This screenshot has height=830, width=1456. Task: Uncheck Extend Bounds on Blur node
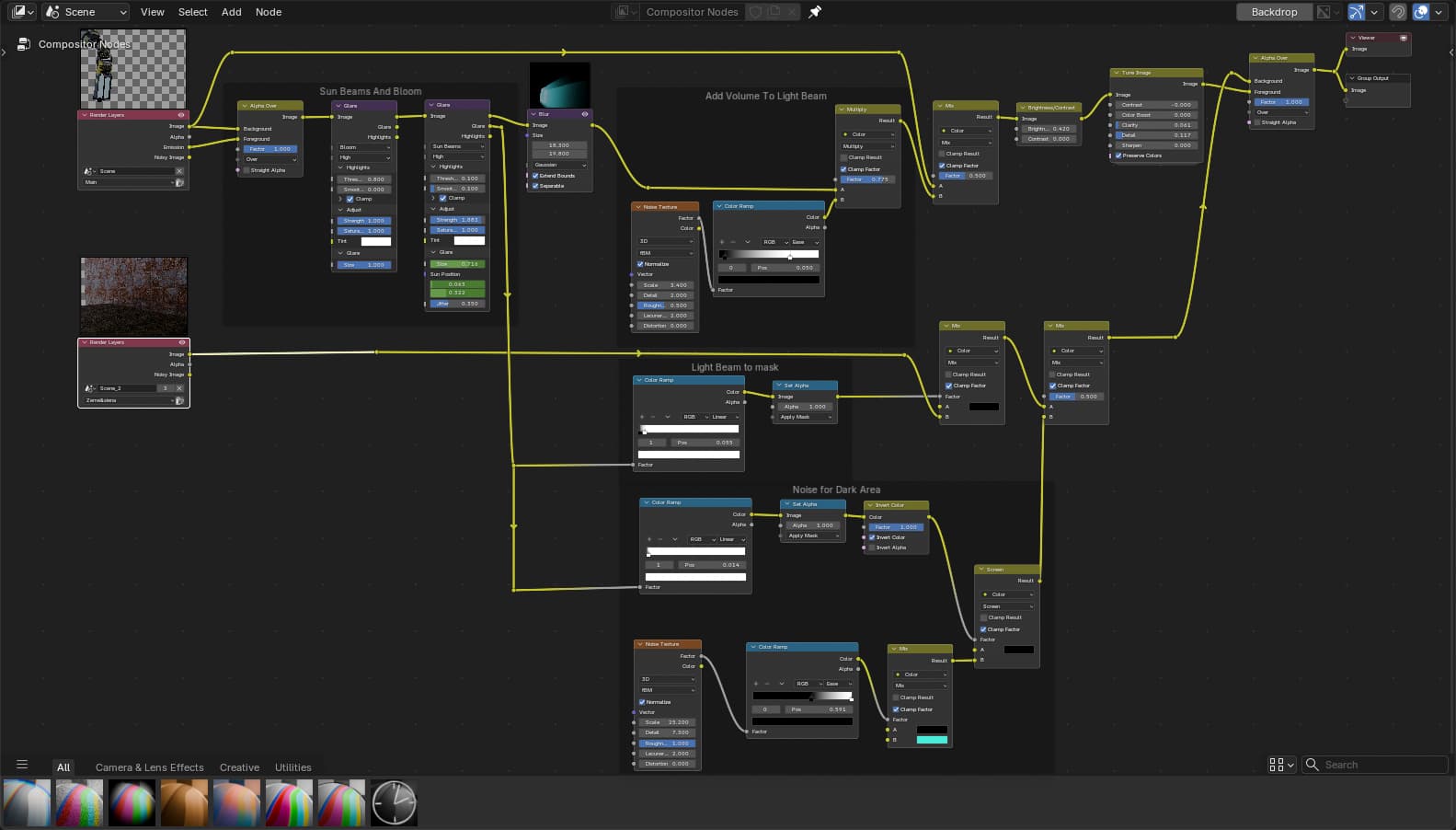coord(535,176)
